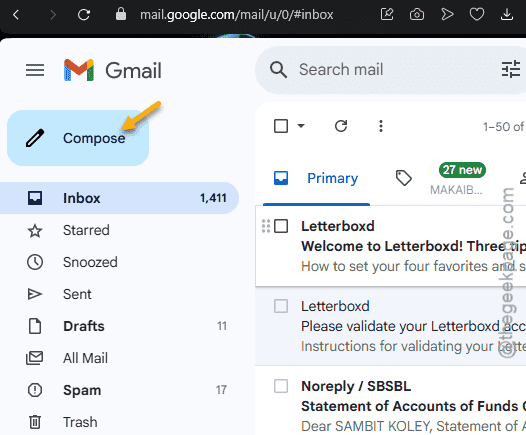Click the Search mail field

pos(391,70)
